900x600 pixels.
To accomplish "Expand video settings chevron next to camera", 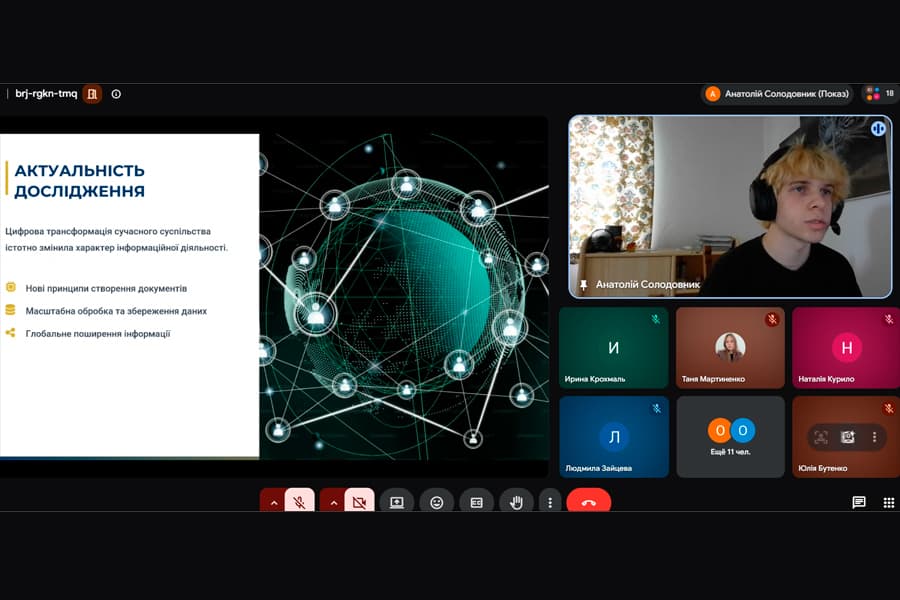I will [333, 502].
